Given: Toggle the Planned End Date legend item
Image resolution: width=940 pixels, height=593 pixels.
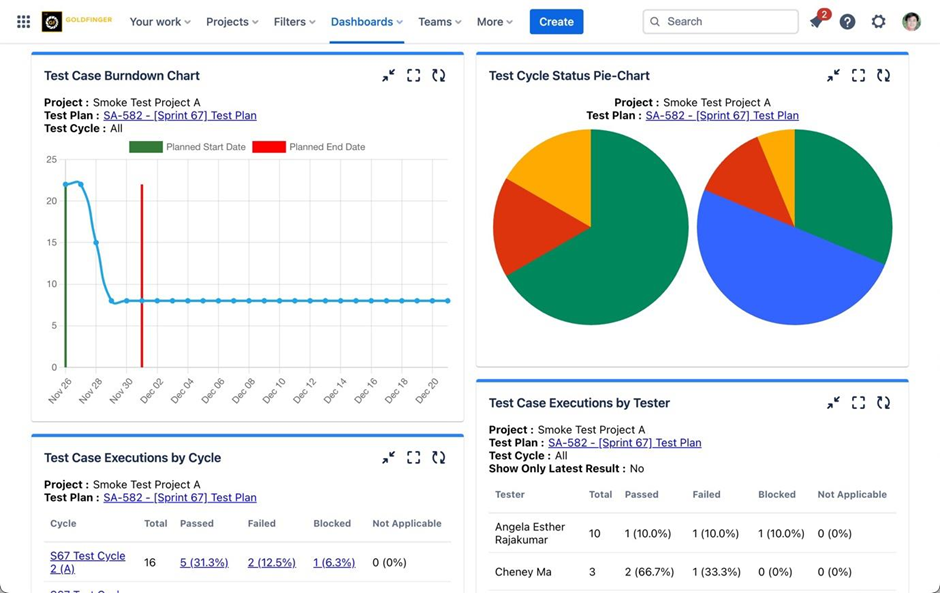Looking at the screenshot, I should click(x=309, y=147).
